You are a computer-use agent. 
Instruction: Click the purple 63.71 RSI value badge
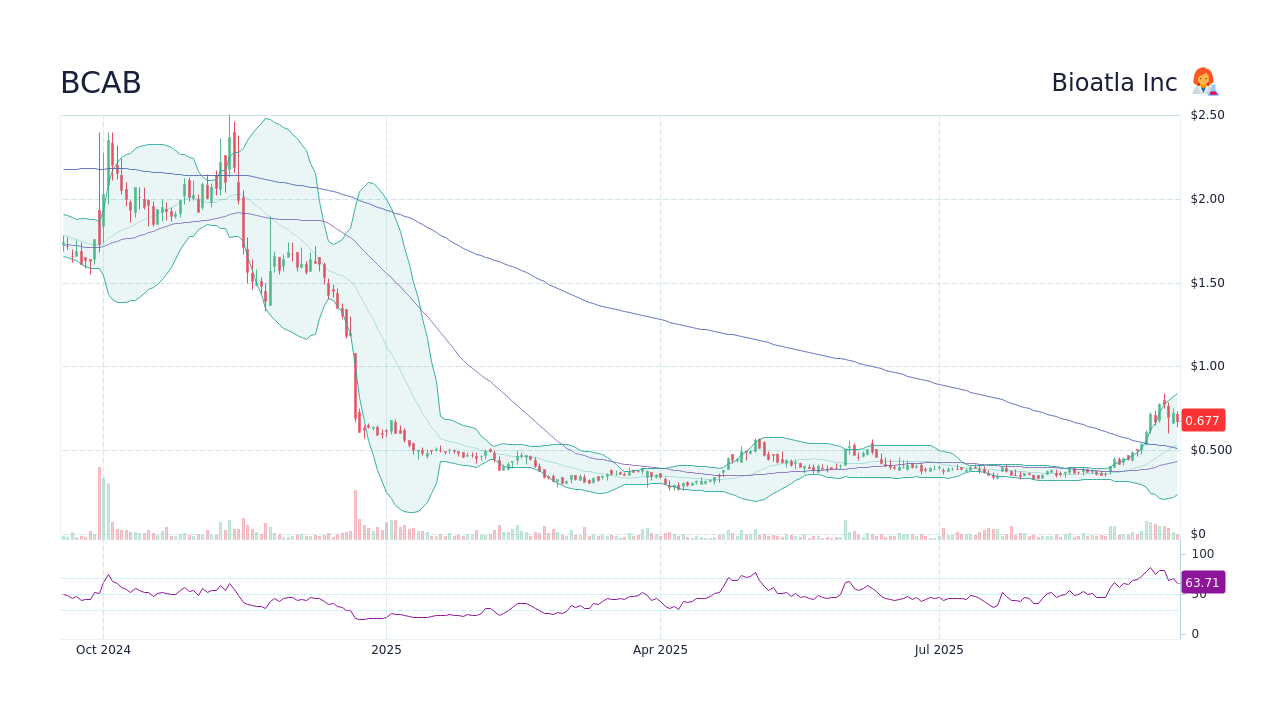pyautogui.click(x=1201, y=581)
